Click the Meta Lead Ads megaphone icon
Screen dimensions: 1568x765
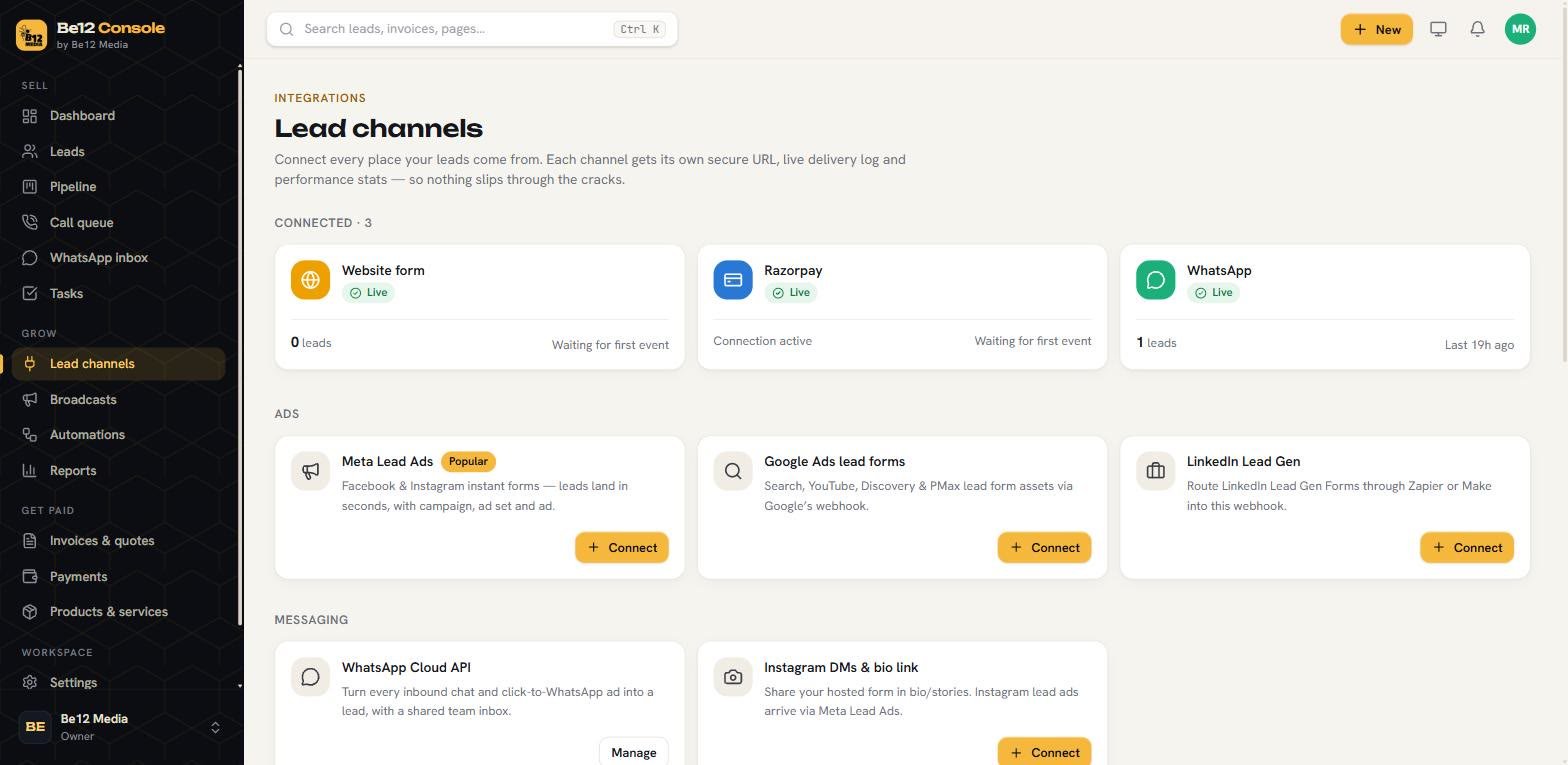coord(310,471)
